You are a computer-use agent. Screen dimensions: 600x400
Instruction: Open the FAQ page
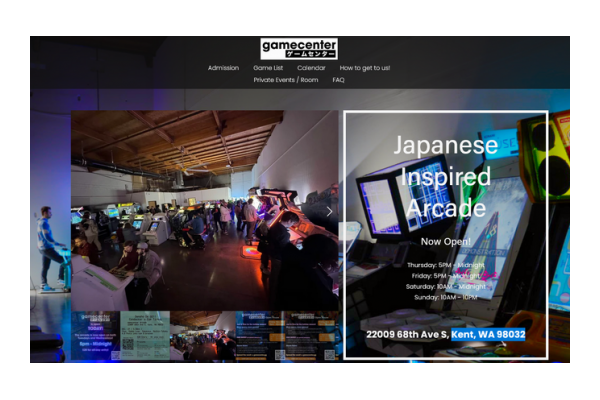[x=338, y=80]
